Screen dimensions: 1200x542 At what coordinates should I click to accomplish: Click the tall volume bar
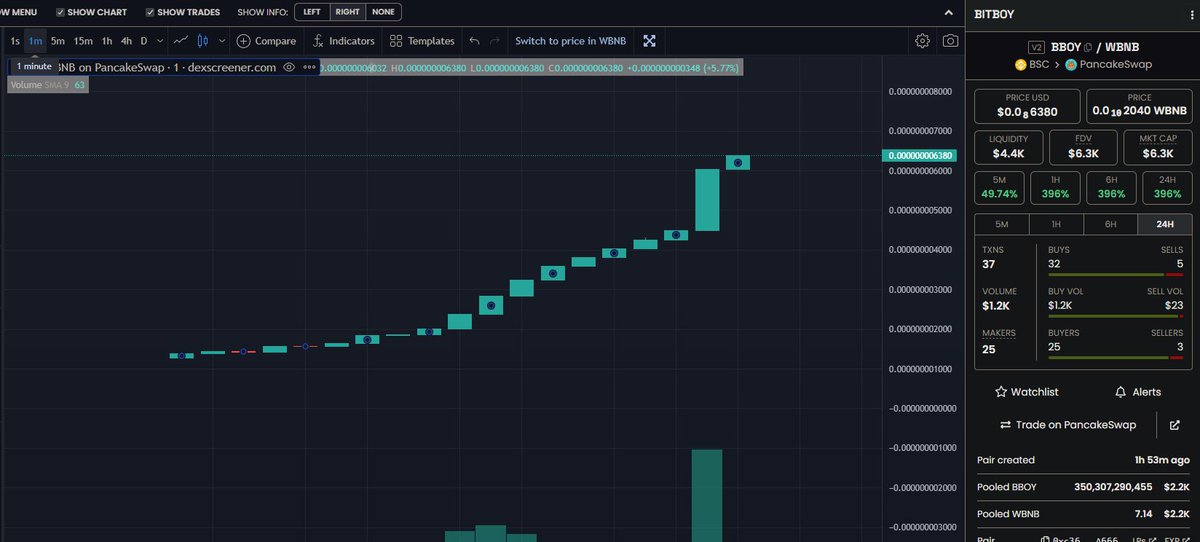(x=707, y=496)
